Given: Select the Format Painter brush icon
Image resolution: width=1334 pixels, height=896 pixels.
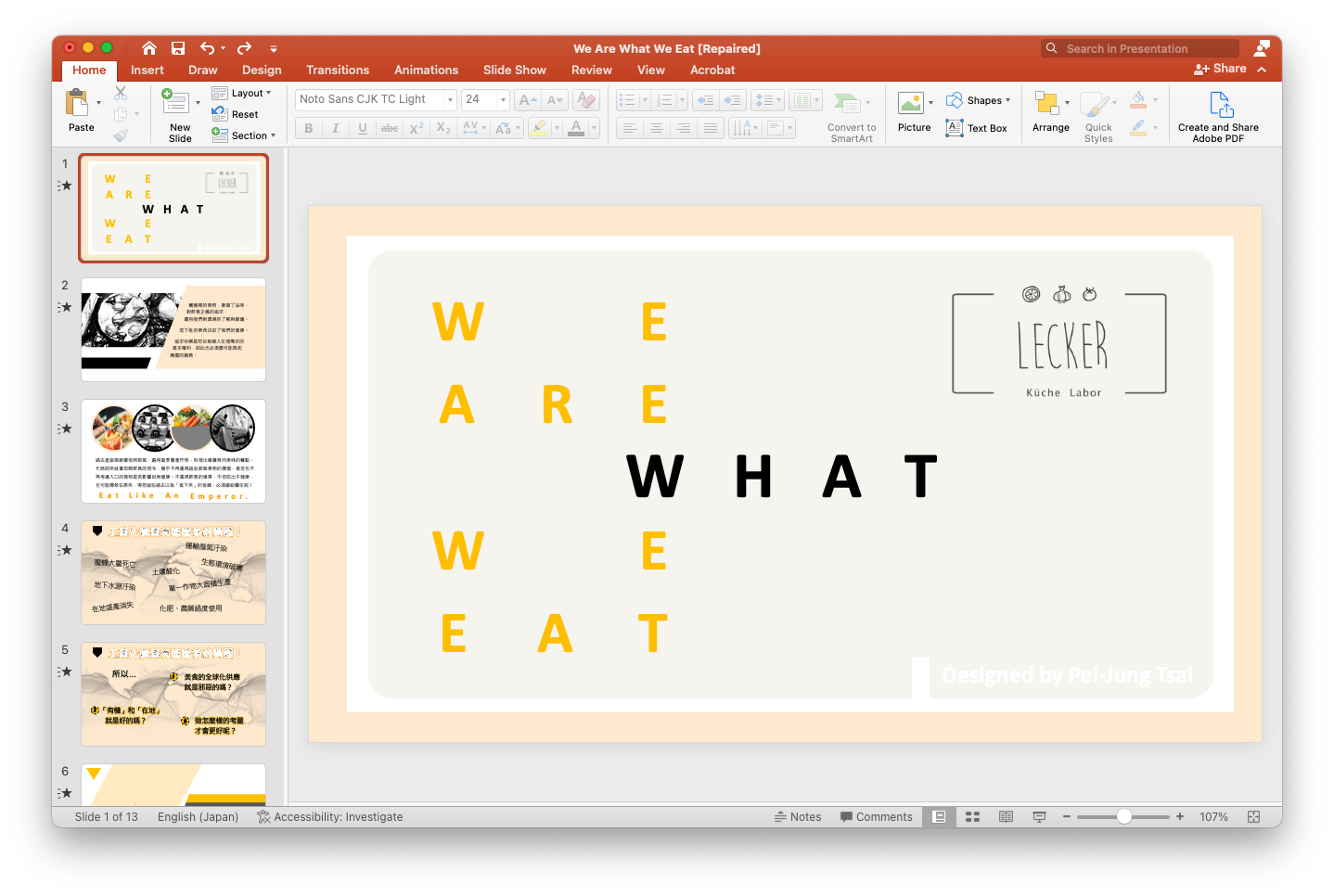Looking at the screenshot, I should coord(121,135).
